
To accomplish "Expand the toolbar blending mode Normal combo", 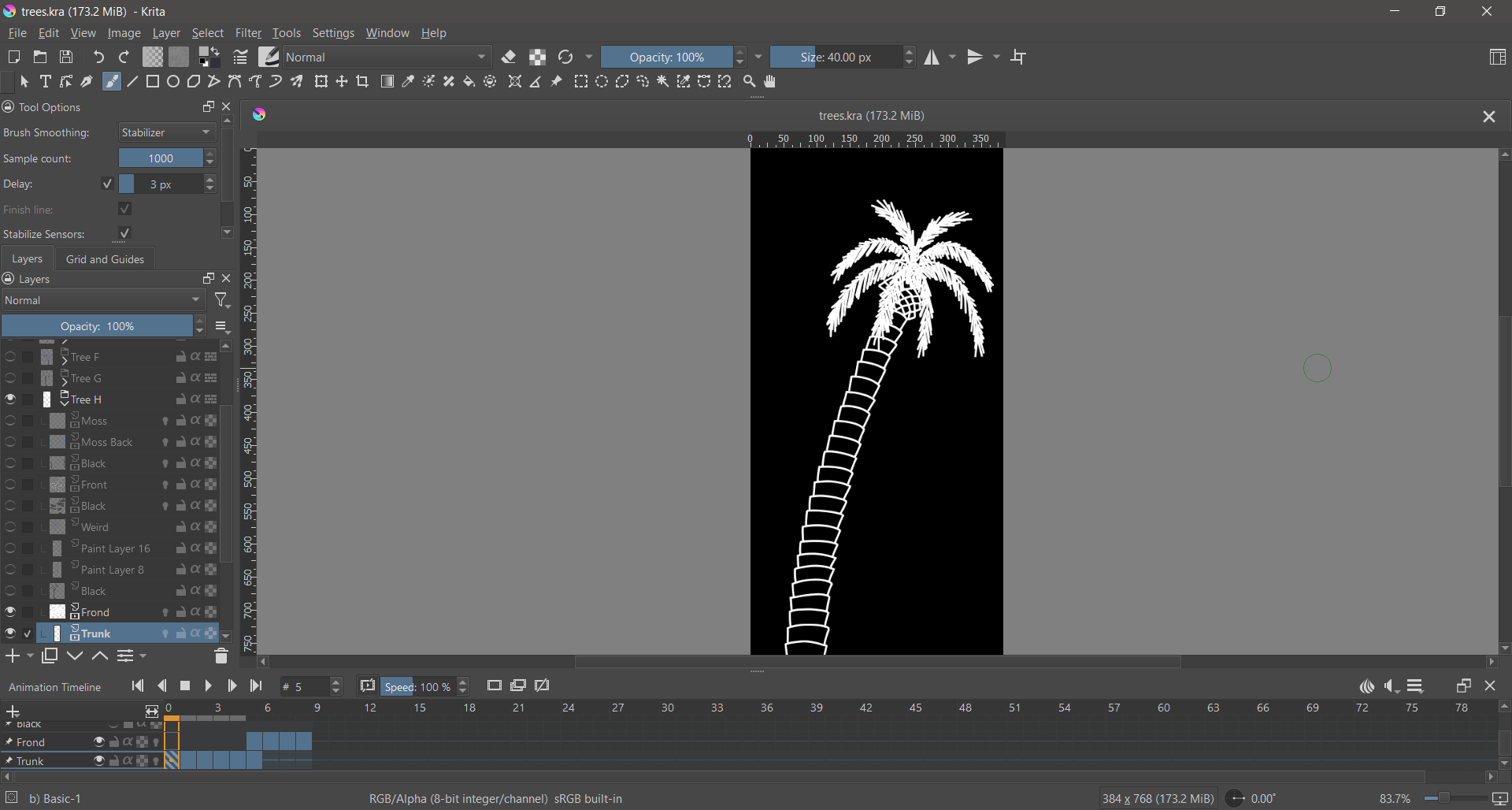I will click(387, 58).
